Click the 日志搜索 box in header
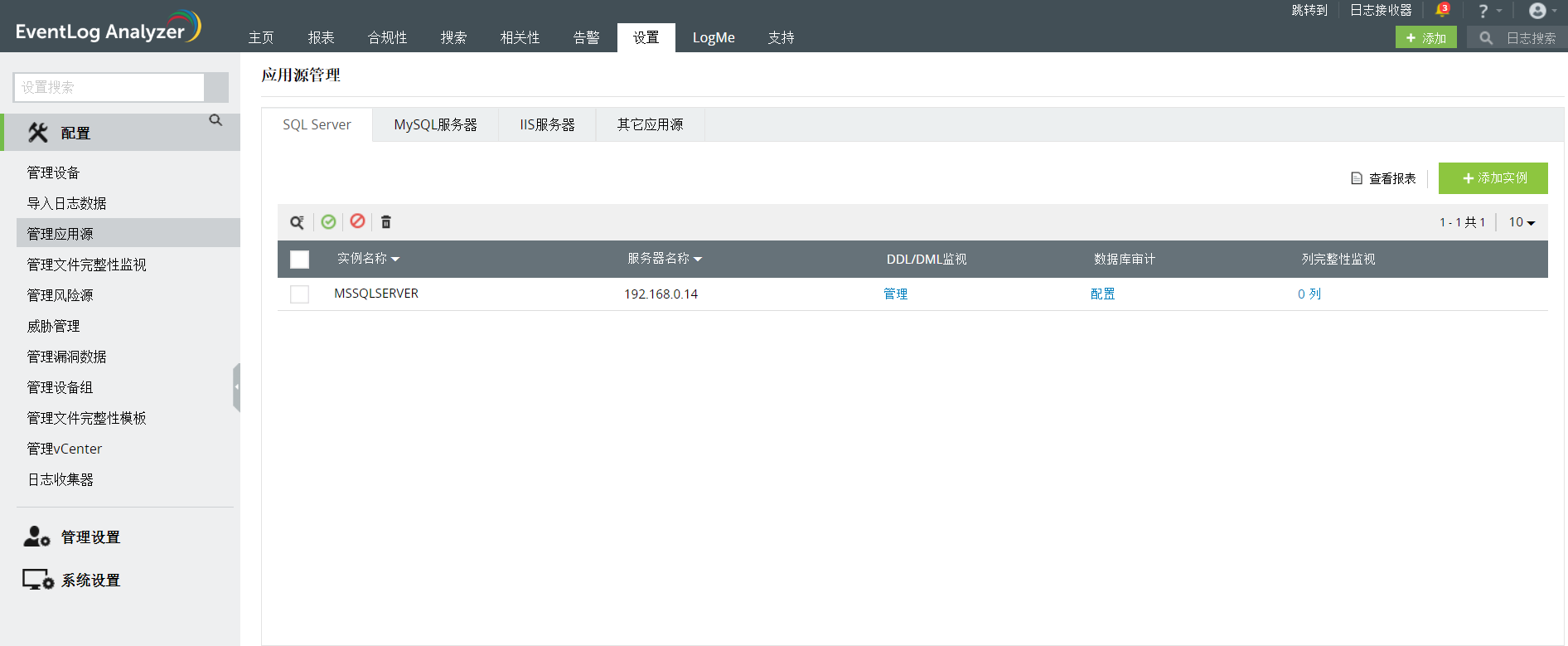1568x646 pixels. point(1517,38)
